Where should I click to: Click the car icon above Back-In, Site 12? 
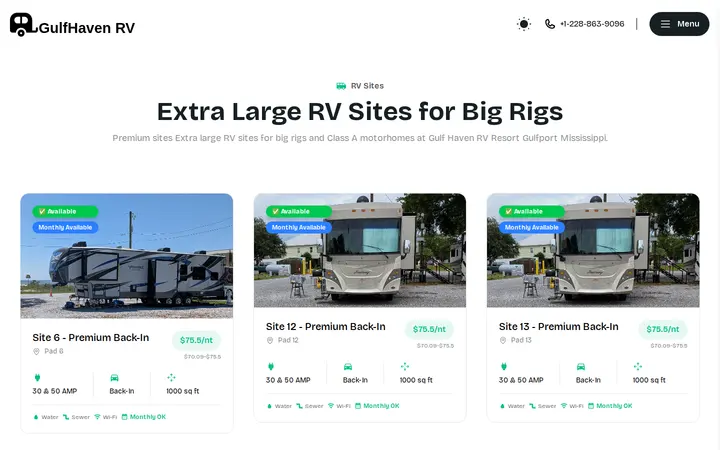point(348,366)
